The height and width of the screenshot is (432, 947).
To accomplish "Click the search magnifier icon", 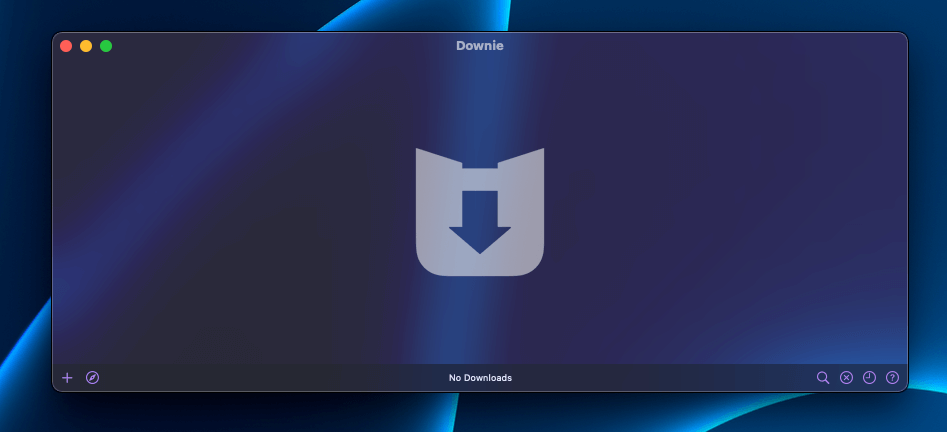I will pyautogui.click(x=823, y=378).
